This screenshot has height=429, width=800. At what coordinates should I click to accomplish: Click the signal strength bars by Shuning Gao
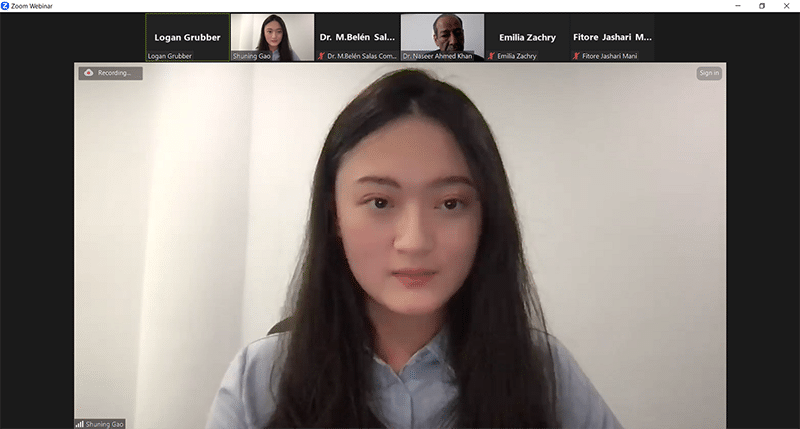[x=80, y=423]
